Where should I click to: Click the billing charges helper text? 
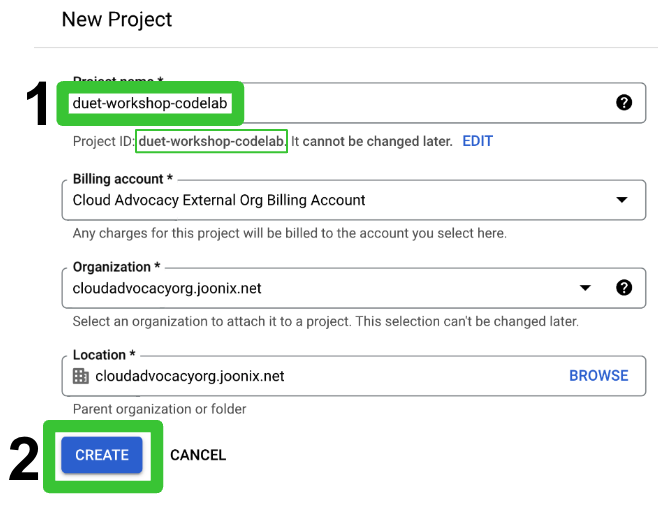[289, 233]
